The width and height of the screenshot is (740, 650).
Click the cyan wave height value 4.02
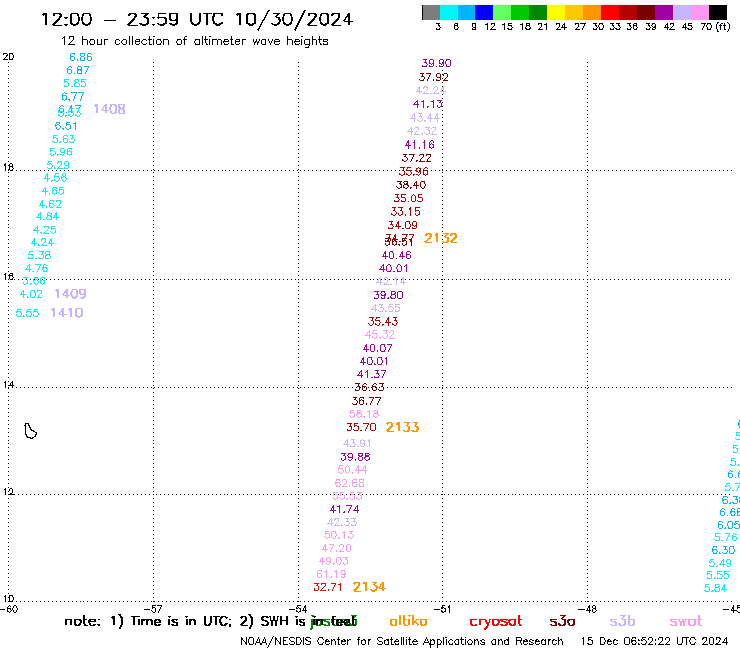click(x=31, y=294)
